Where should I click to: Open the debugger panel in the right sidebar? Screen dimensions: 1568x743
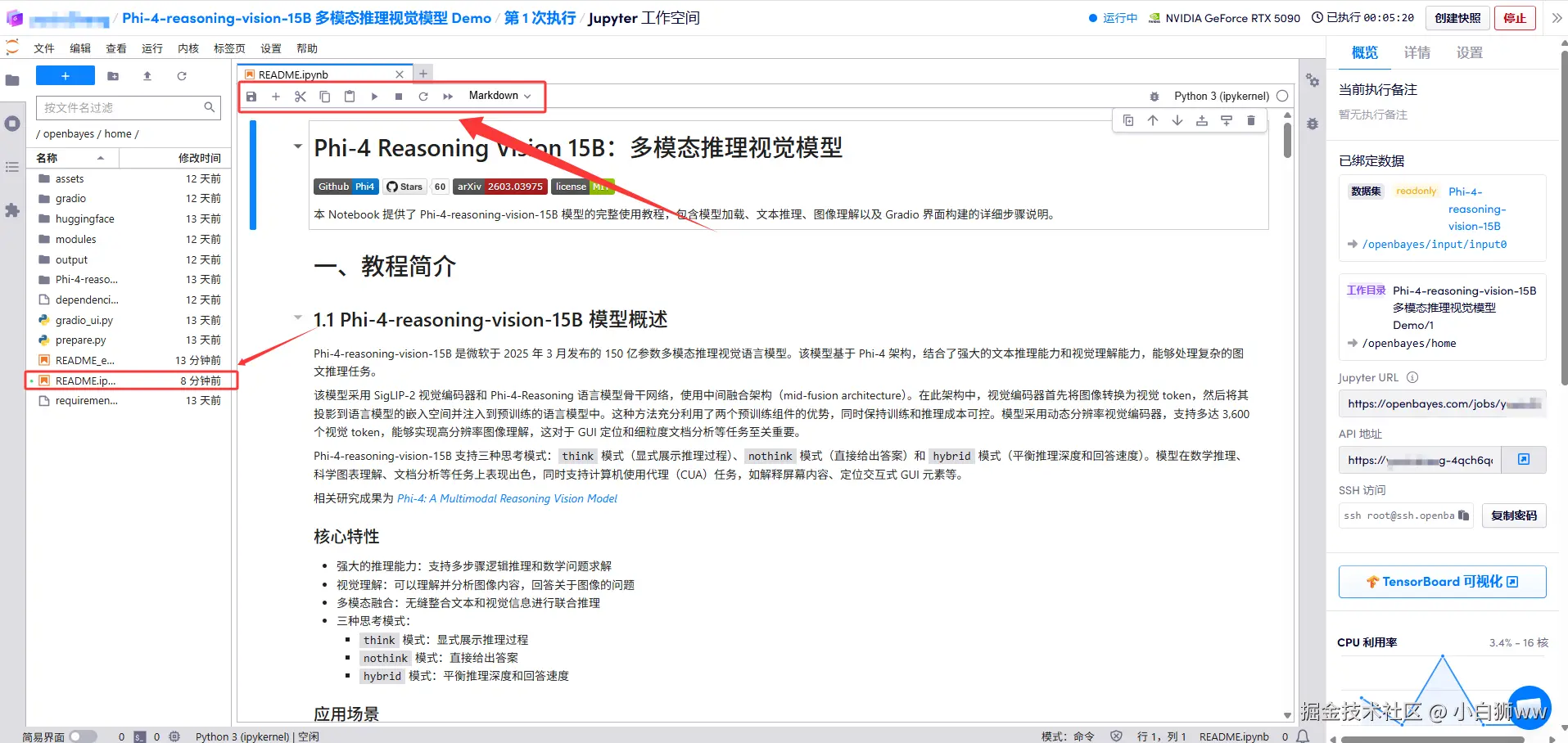coord(1313,124)
